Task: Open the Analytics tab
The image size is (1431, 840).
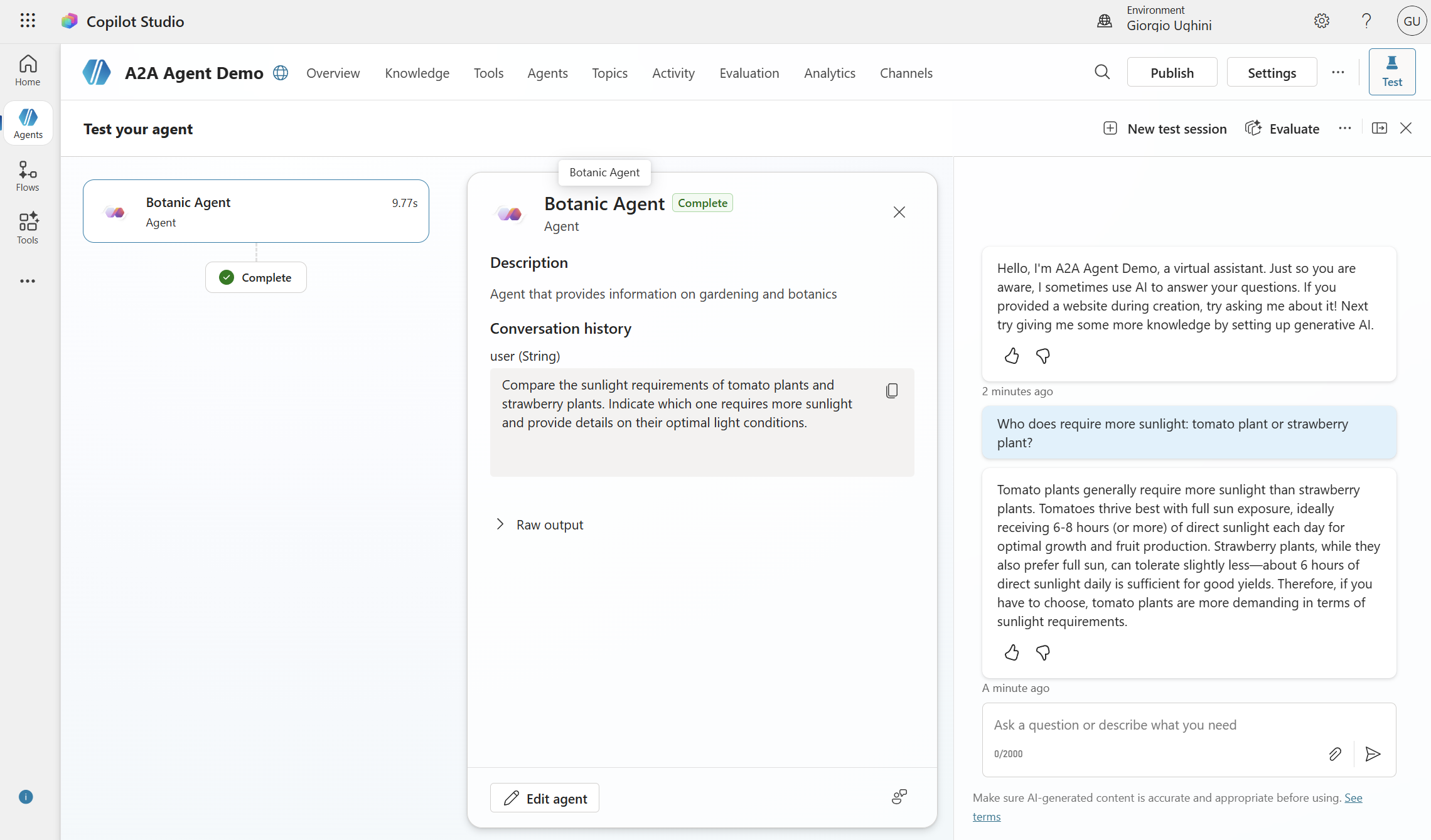Action: click(x=829, y=73)
